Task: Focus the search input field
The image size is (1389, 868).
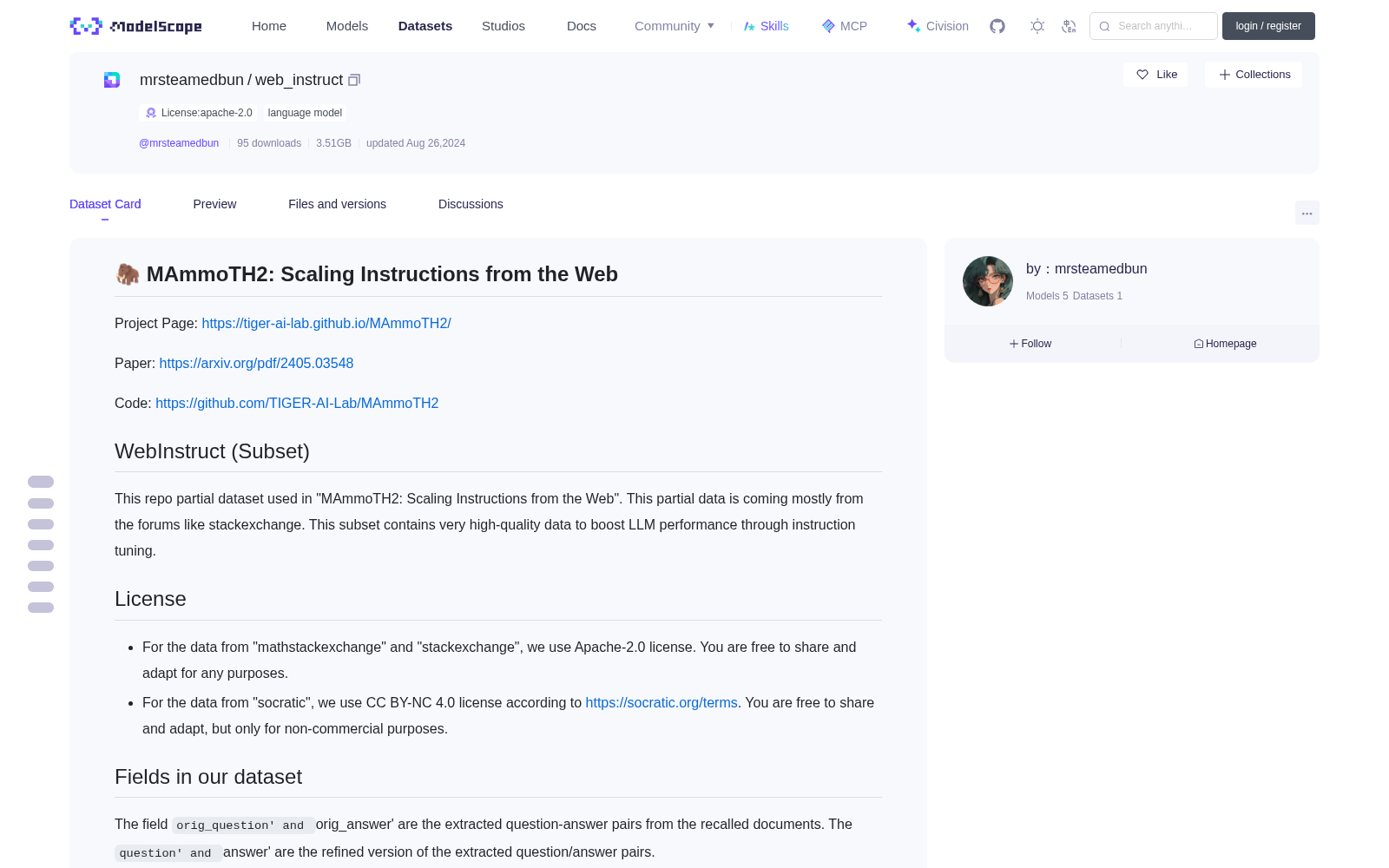Action: [x=1154, y=26]
